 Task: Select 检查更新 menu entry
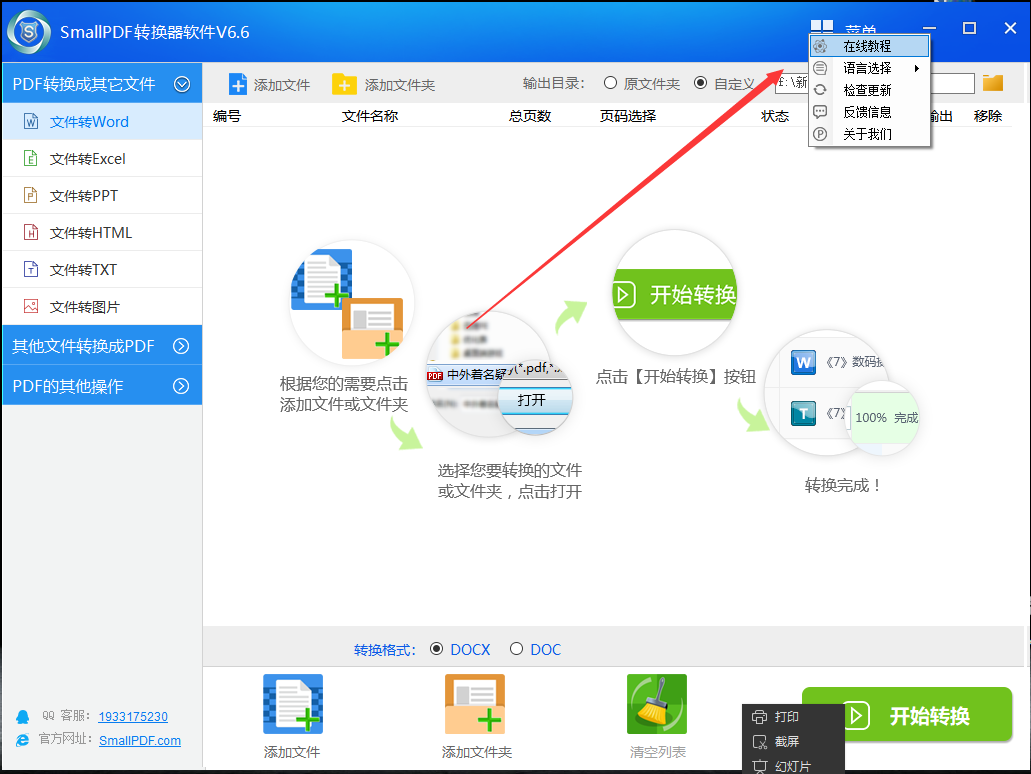[869, 90]
